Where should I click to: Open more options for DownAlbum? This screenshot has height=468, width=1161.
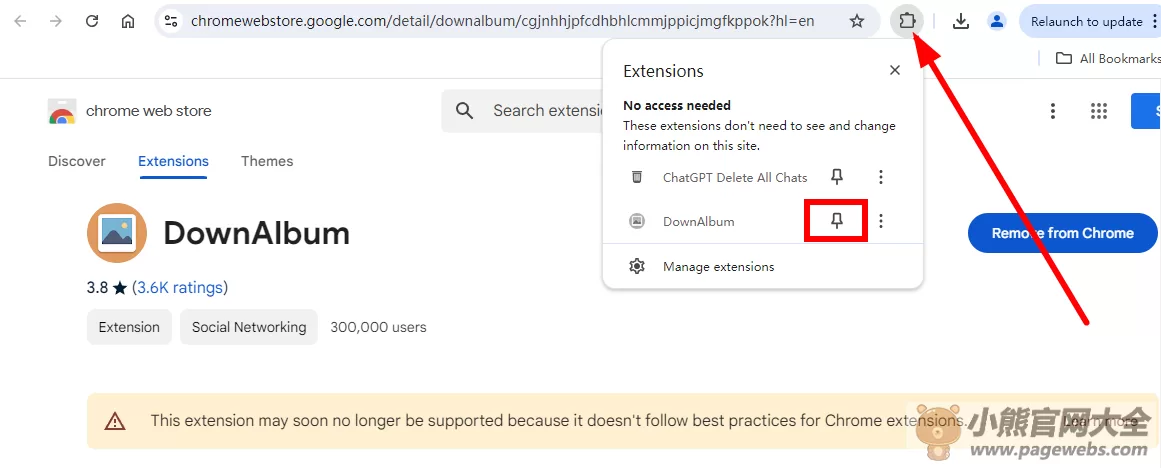(x=880, y=221)
